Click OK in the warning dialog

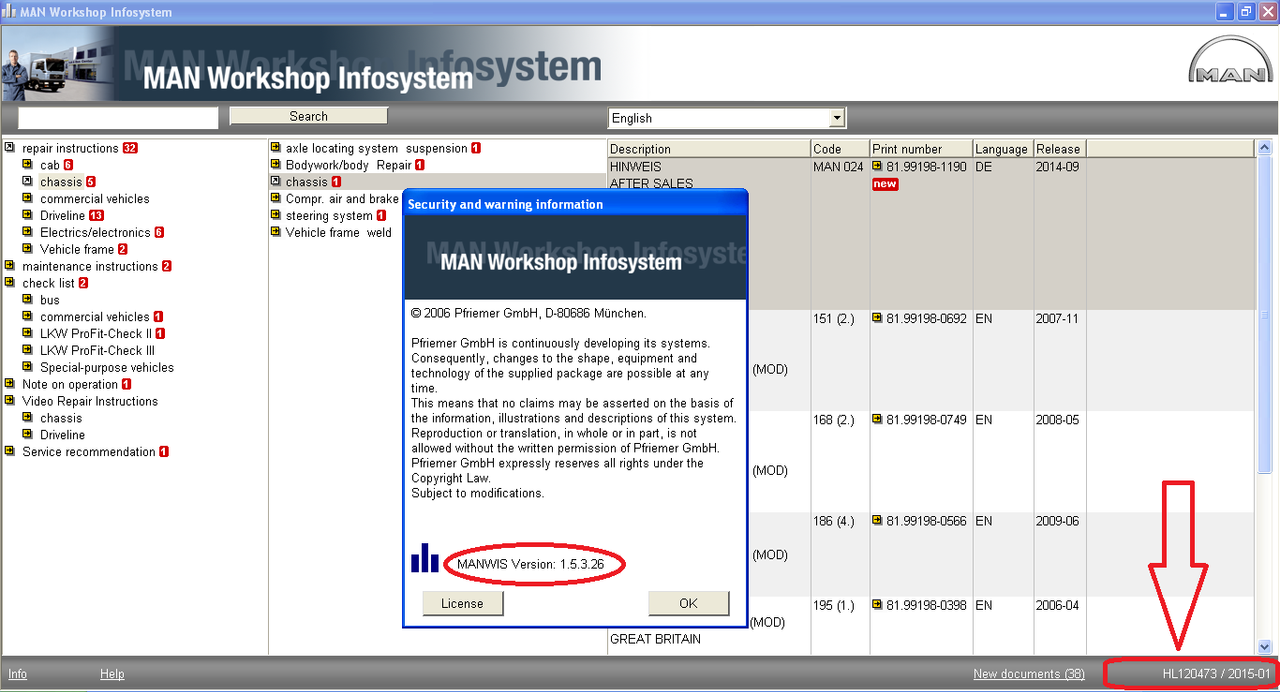click(688, 603)
